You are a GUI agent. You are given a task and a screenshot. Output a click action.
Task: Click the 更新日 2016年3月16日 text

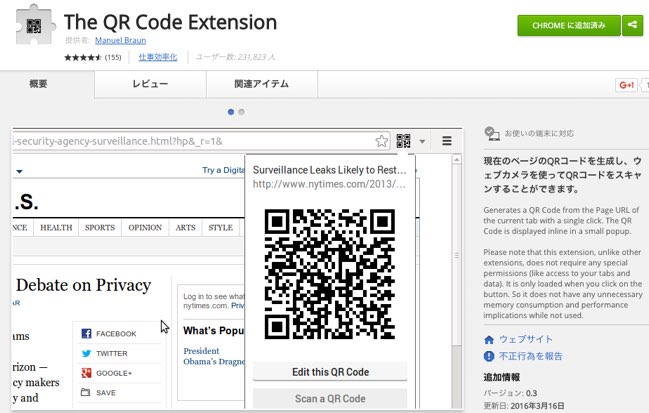[524, 406]
